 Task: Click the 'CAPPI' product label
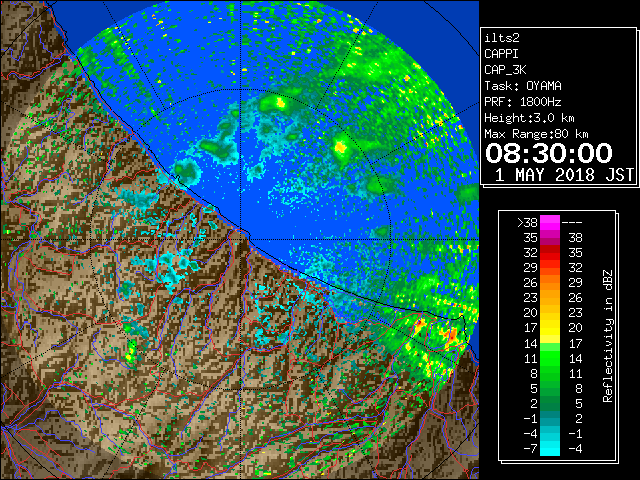501,54
